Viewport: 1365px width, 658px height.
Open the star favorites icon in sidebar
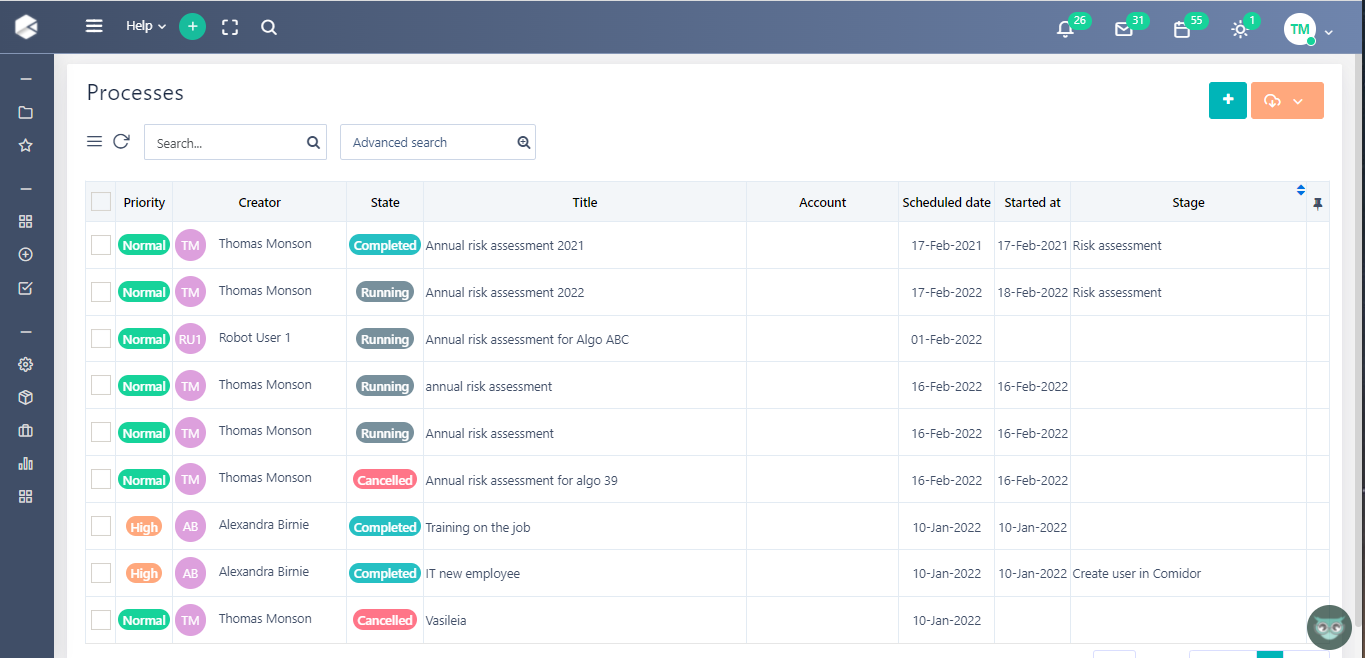(x=26, y=145)
